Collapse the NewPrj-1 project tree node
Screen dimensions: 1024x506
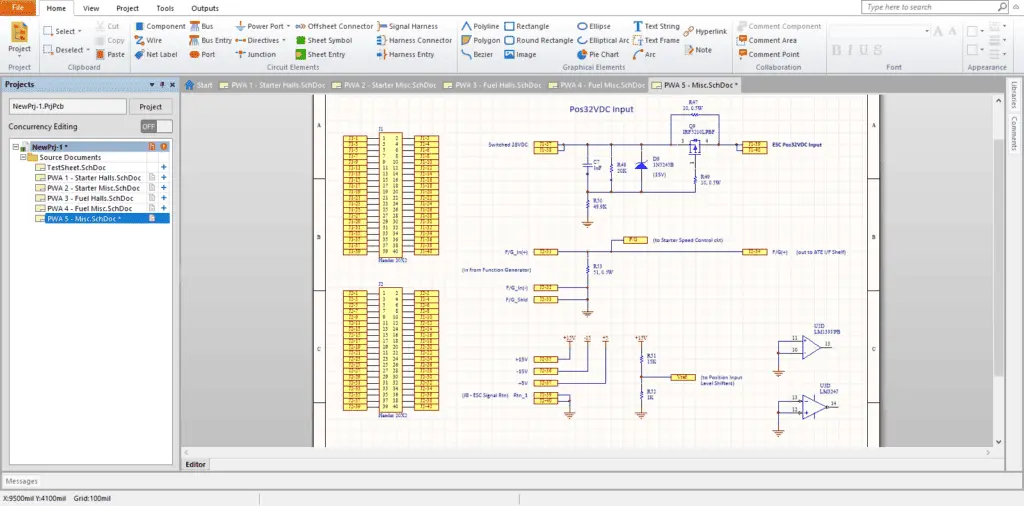[x=13, y=147]
